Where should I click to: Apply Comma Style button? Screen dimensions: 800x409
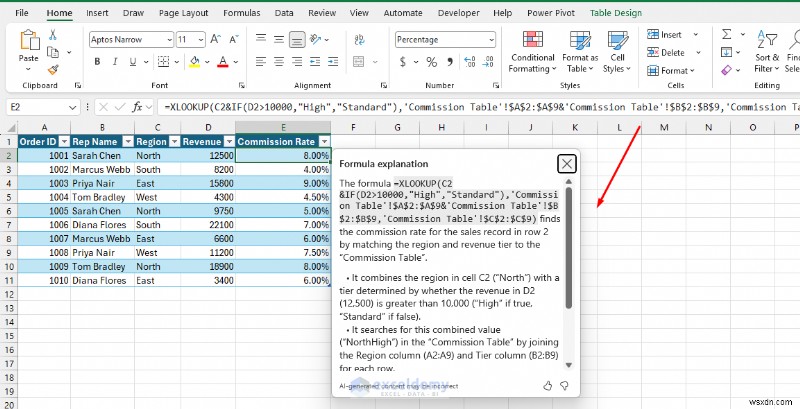[x=449, y=62]
